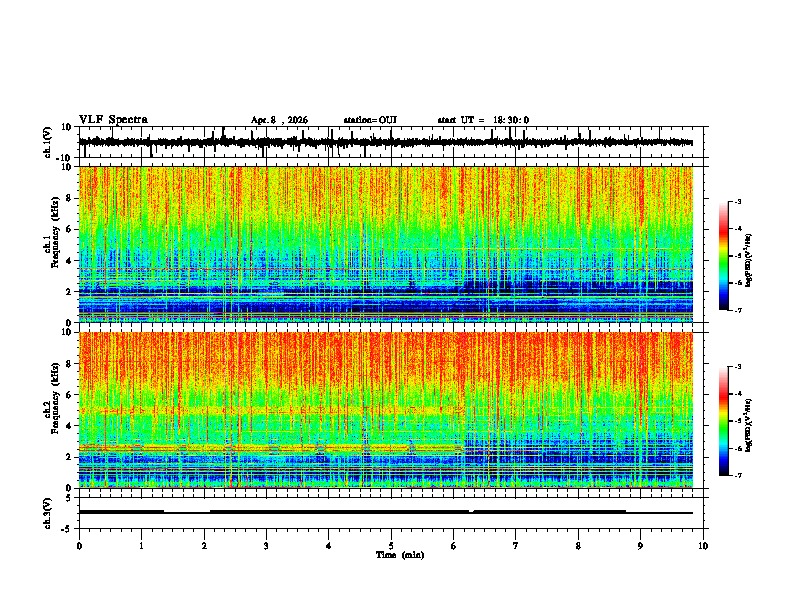Click time axis tick label "10"

[703, 546]
